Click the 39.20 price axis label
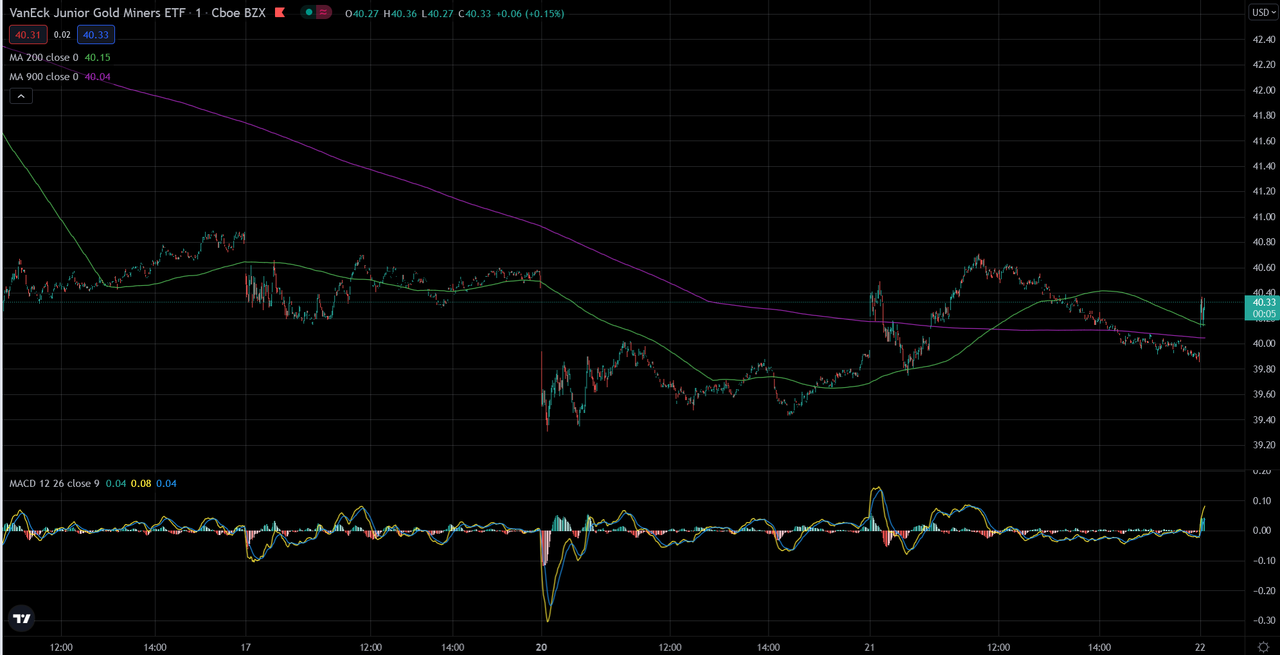Viewport: 1280px width, 655px height. click(1262, 445)
